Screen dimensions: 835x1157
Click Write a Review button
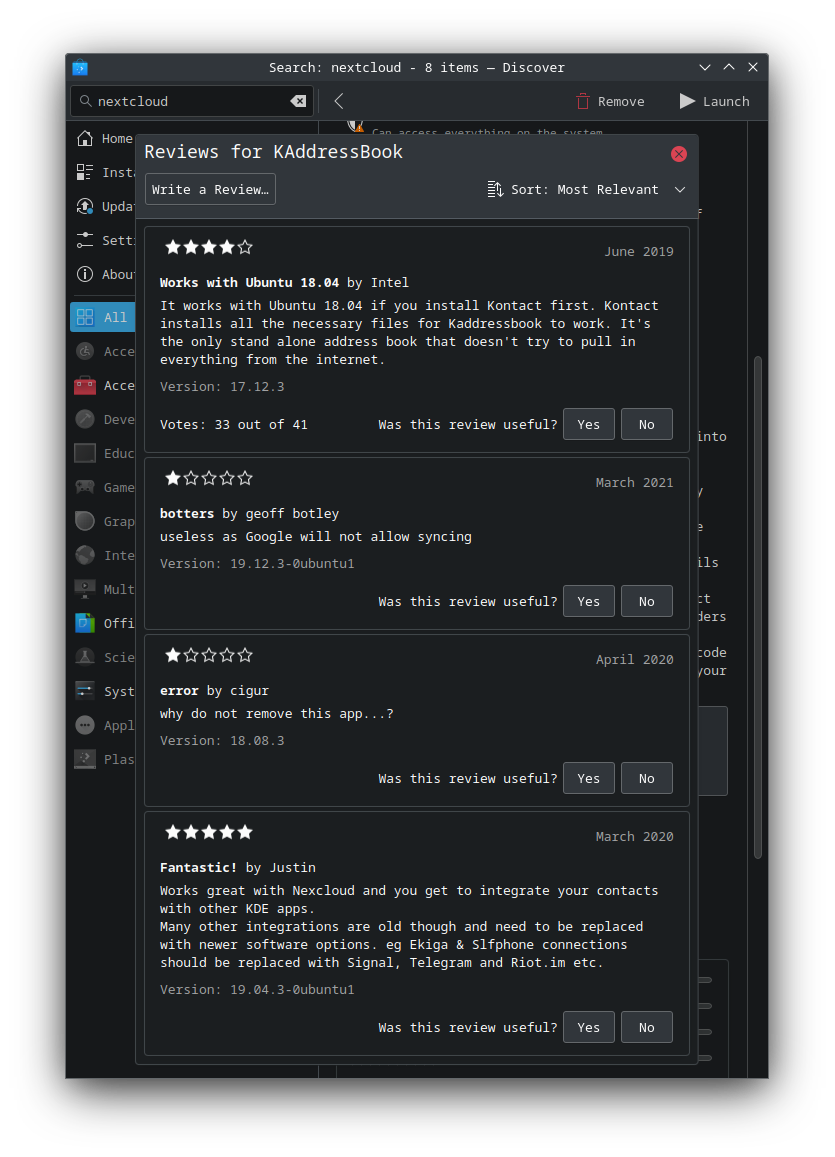click(x=210, y=190)
